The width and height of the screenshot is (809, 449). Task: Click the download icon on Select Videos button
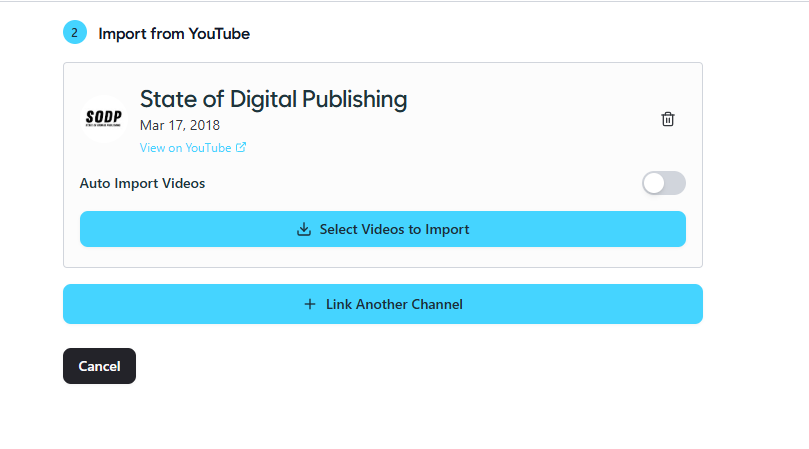304,229
